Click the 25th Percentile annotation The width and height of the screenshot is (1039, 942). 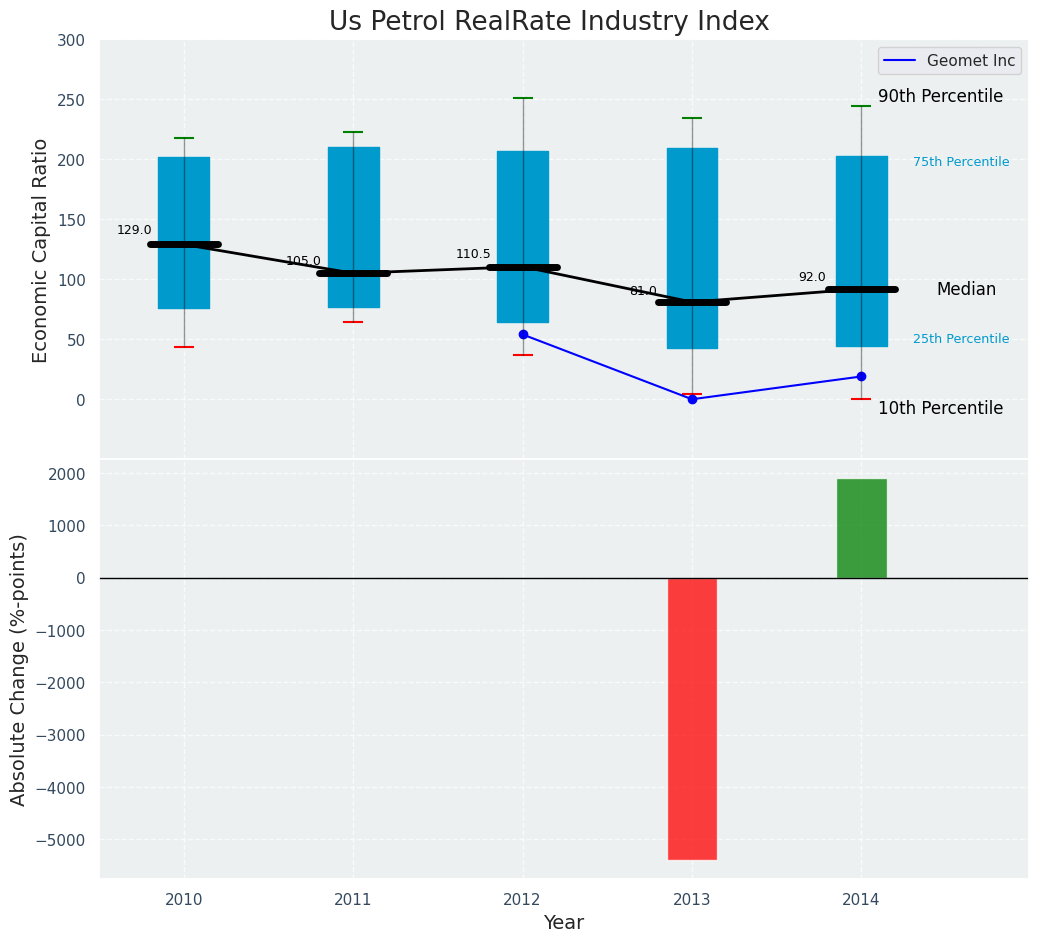(960, 339)
